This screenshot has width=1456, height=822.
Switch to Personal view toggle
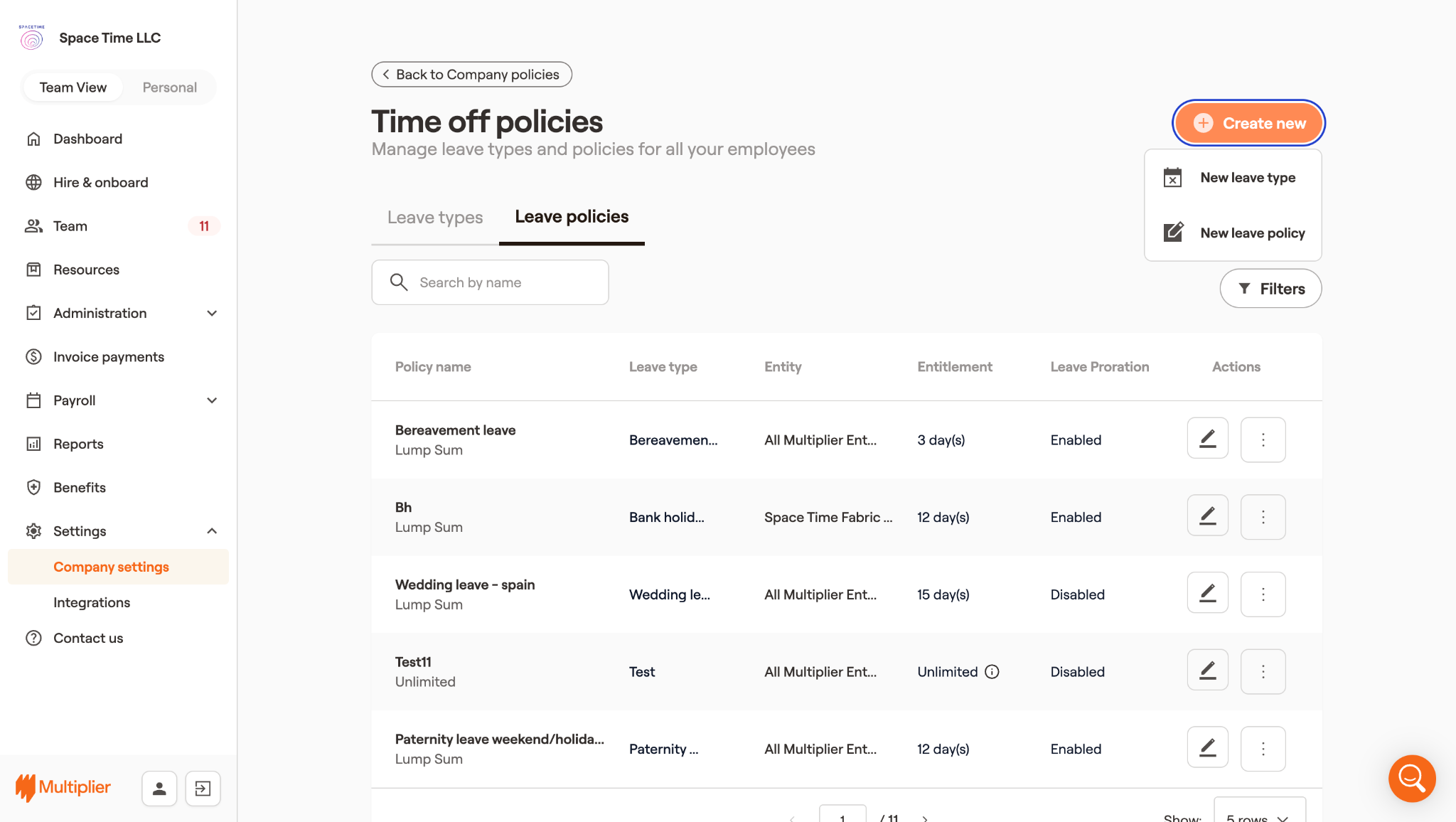(169, 87)
